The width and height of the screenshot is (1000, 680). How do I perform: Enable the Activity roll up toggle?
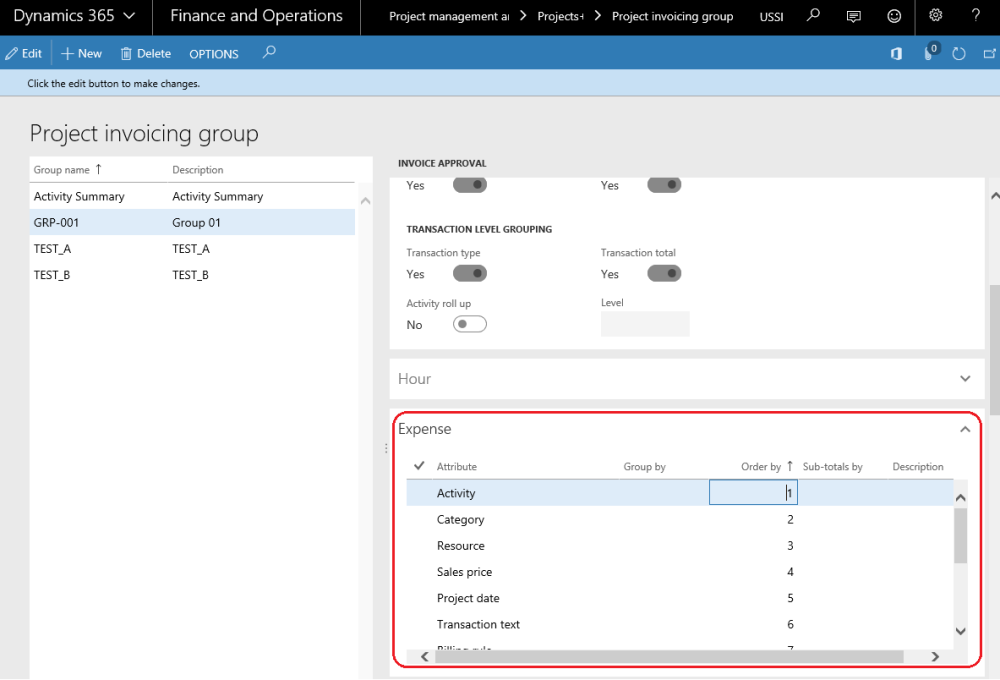click(x=469, y=324)
